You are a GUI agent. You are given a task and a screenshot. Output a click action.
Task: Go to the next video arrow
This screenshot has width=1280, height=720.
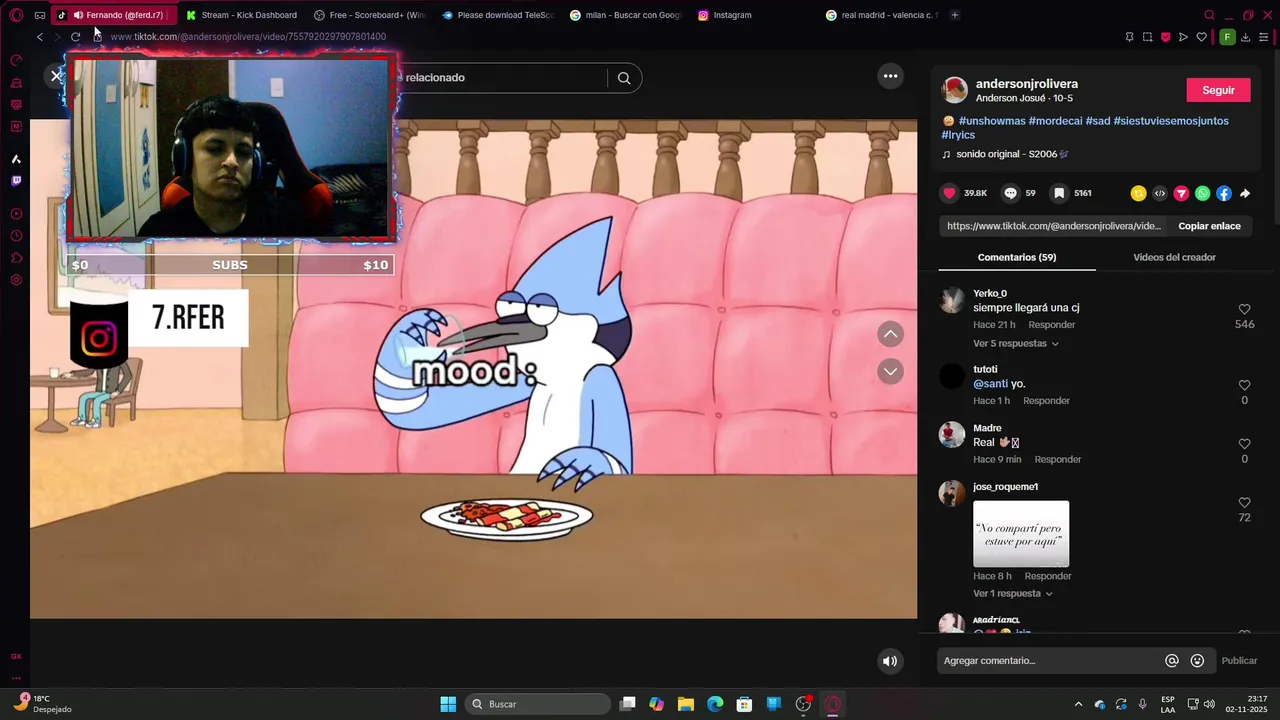click(x=890, y=371)
